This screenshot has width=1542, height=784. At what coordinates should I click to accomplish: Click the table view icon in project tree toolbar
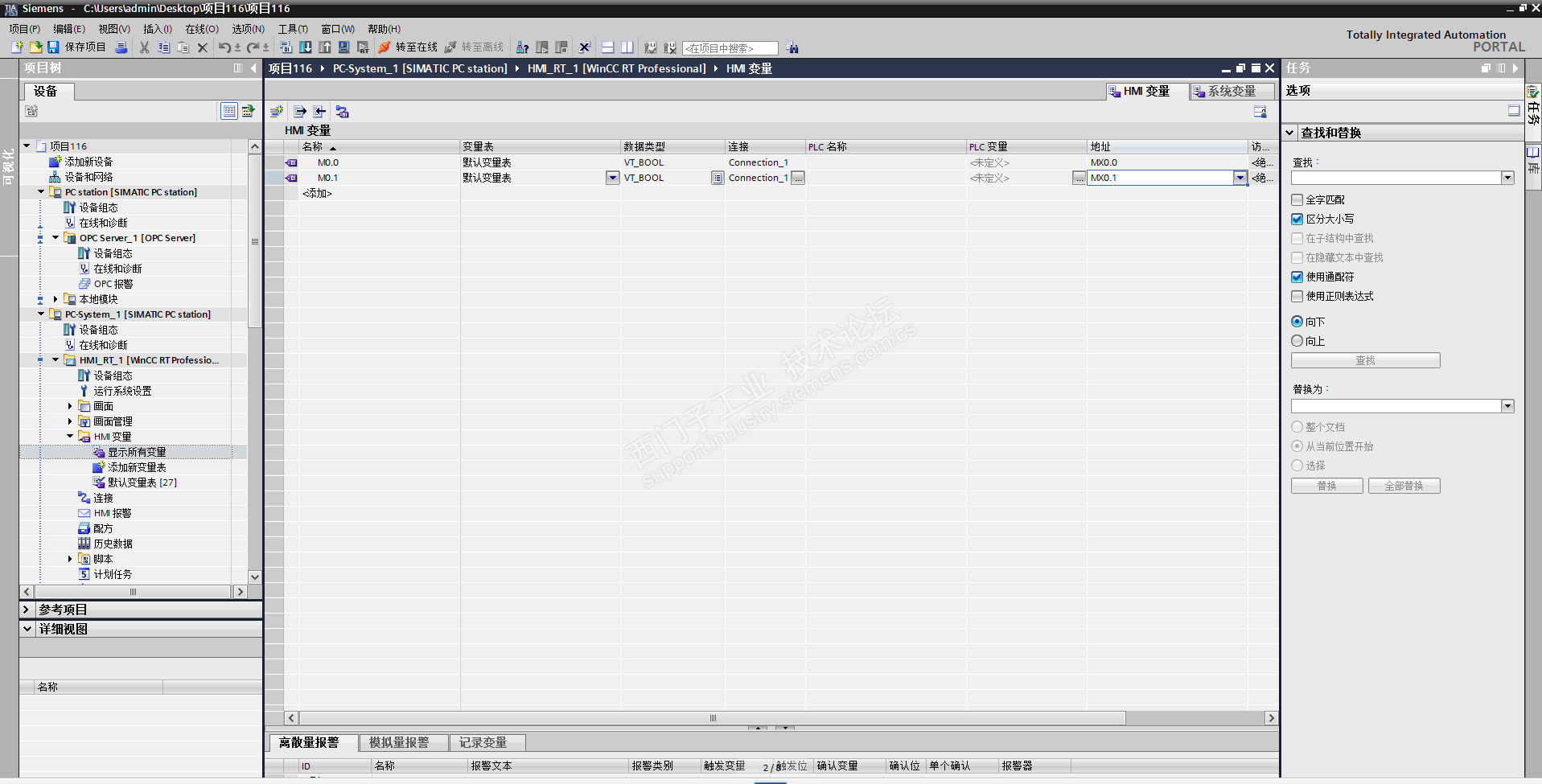coord(229,111)
